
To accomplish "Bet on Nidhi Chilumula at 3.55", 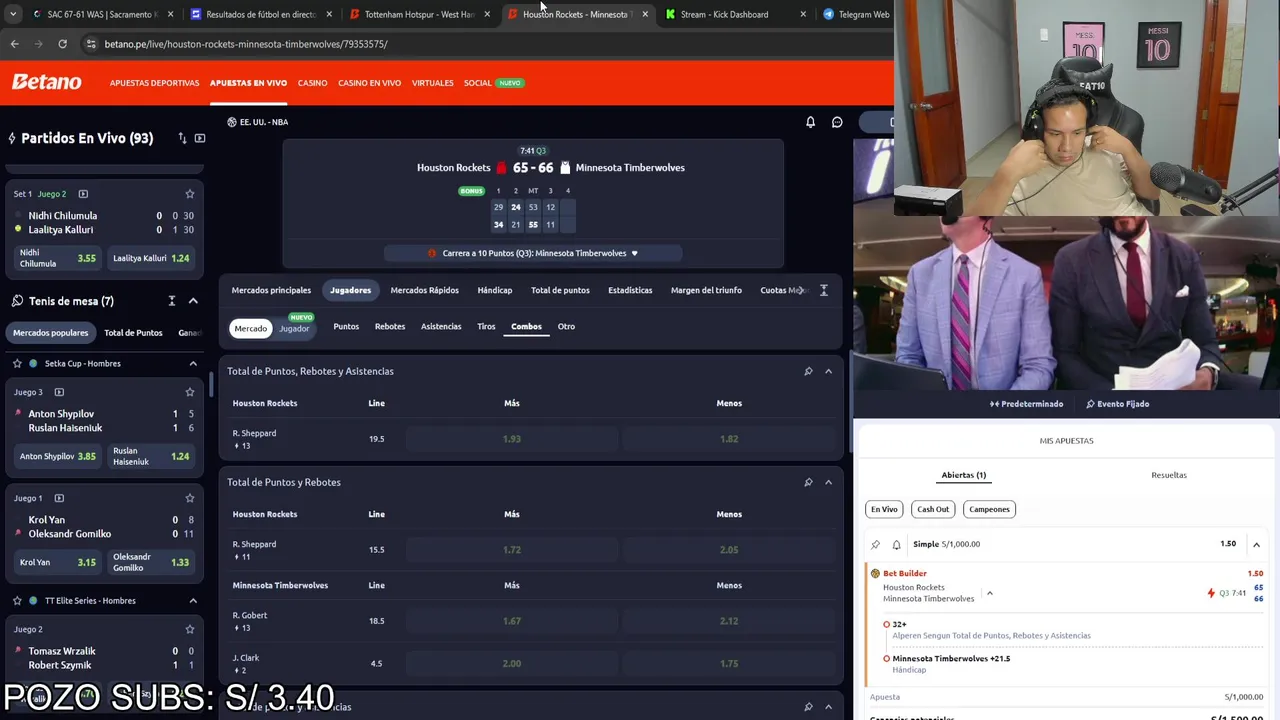I will click(58, 258).
